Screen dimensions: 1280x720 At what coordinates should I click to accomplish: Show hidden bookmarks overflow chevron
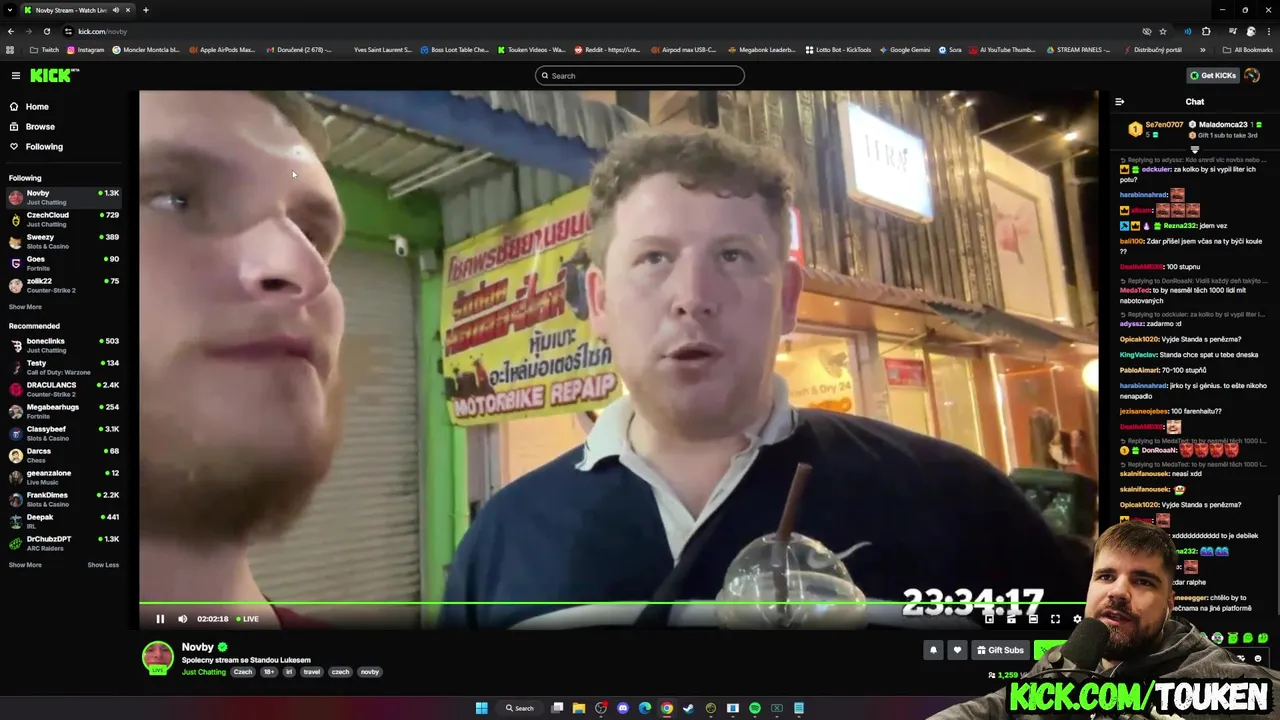[1202, 50]
